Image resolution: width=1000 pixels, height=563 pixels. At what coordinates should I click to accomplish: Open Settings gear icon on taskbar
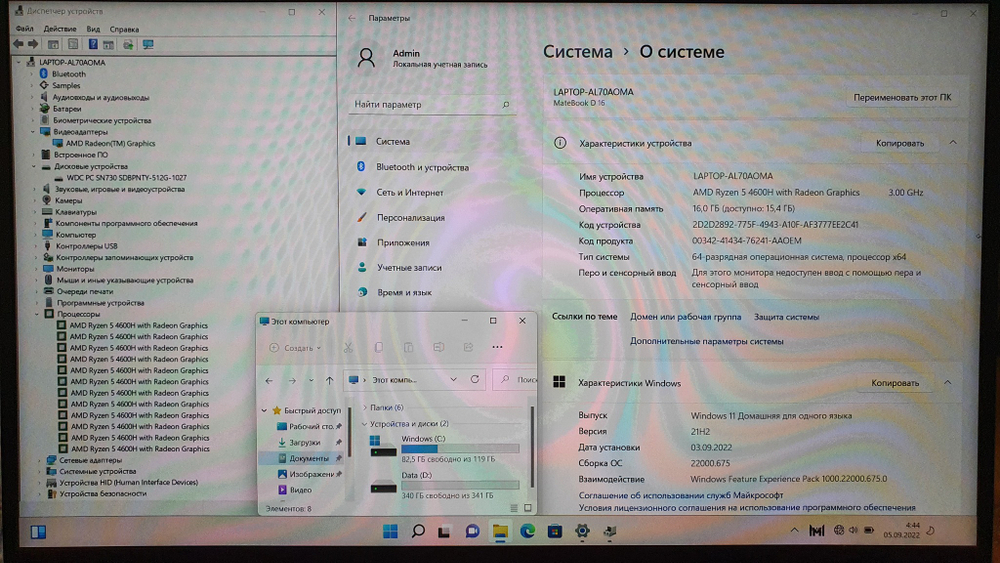[582, 531]
